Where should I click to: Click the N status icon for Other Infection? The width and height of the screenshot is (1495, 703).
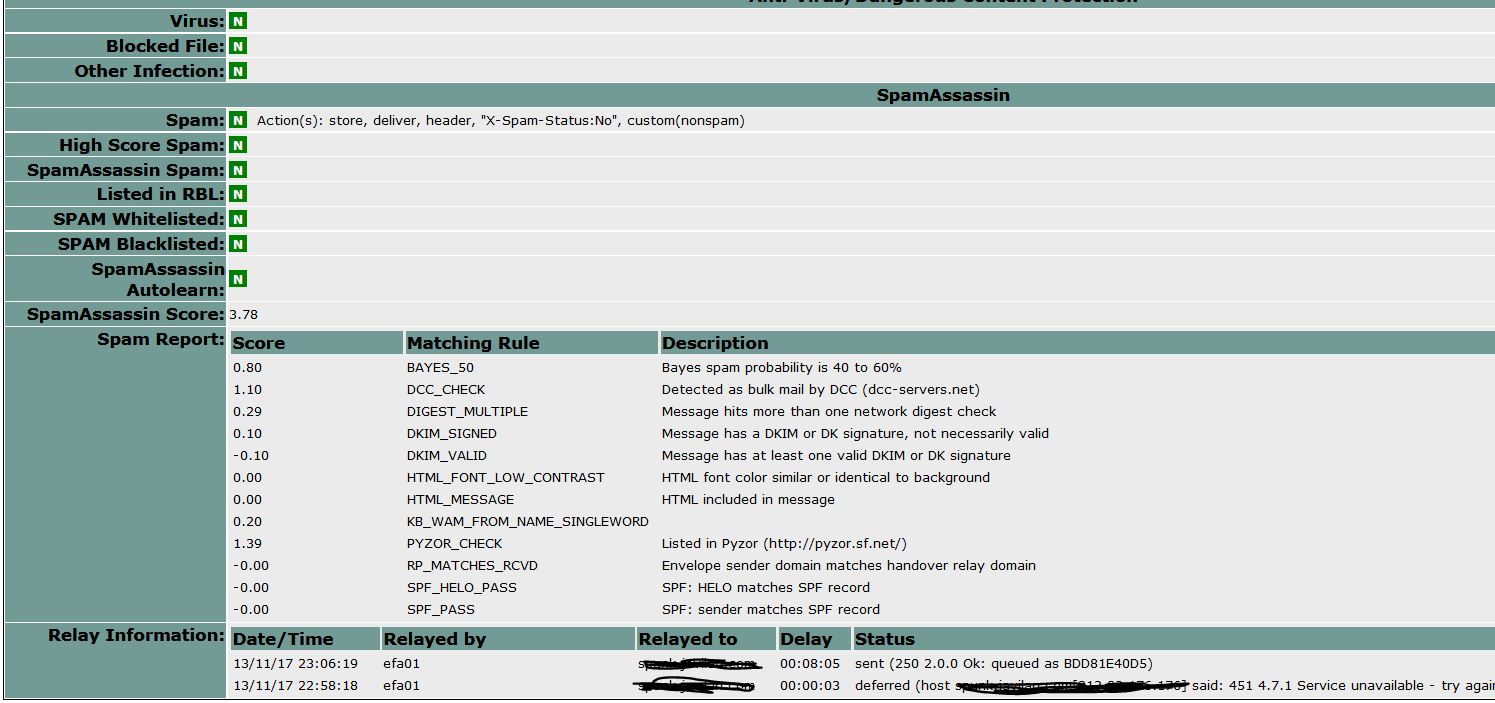(237, 71)
